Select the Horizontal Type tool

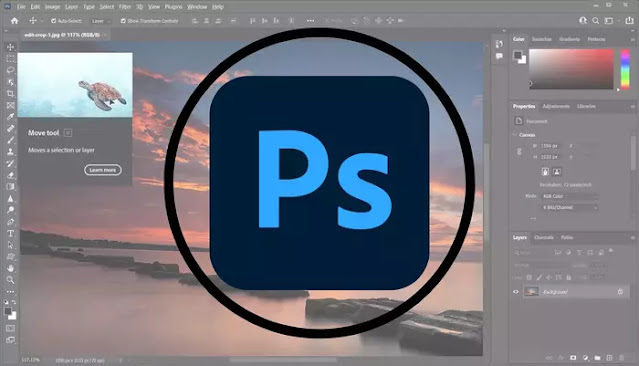11,234
